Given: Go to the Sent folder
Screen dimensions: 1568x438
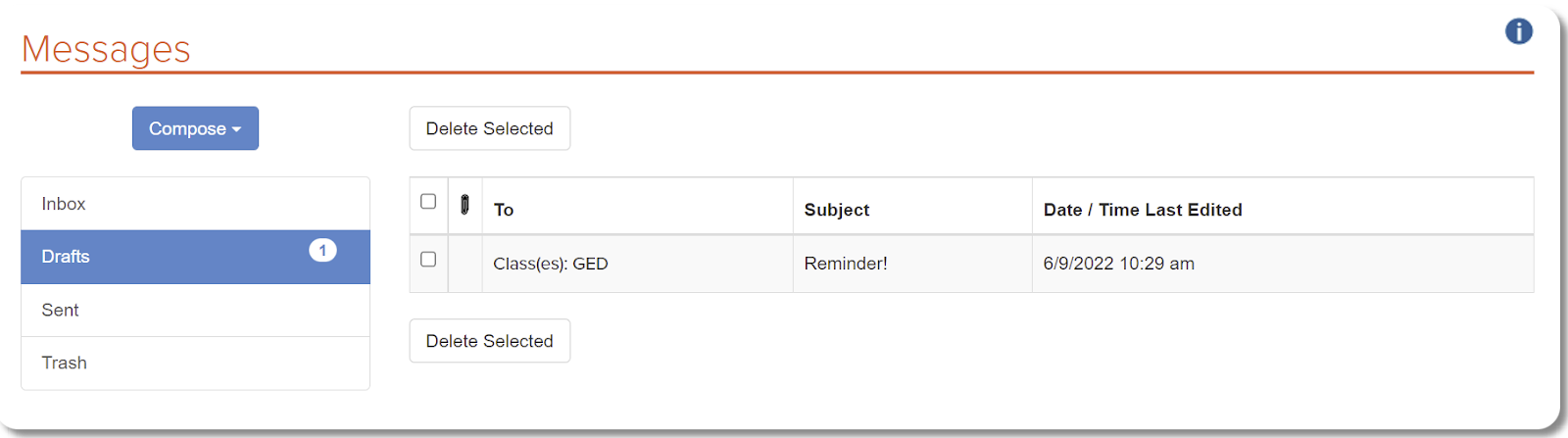Looking at the screenshot, I should pos(195,310).
